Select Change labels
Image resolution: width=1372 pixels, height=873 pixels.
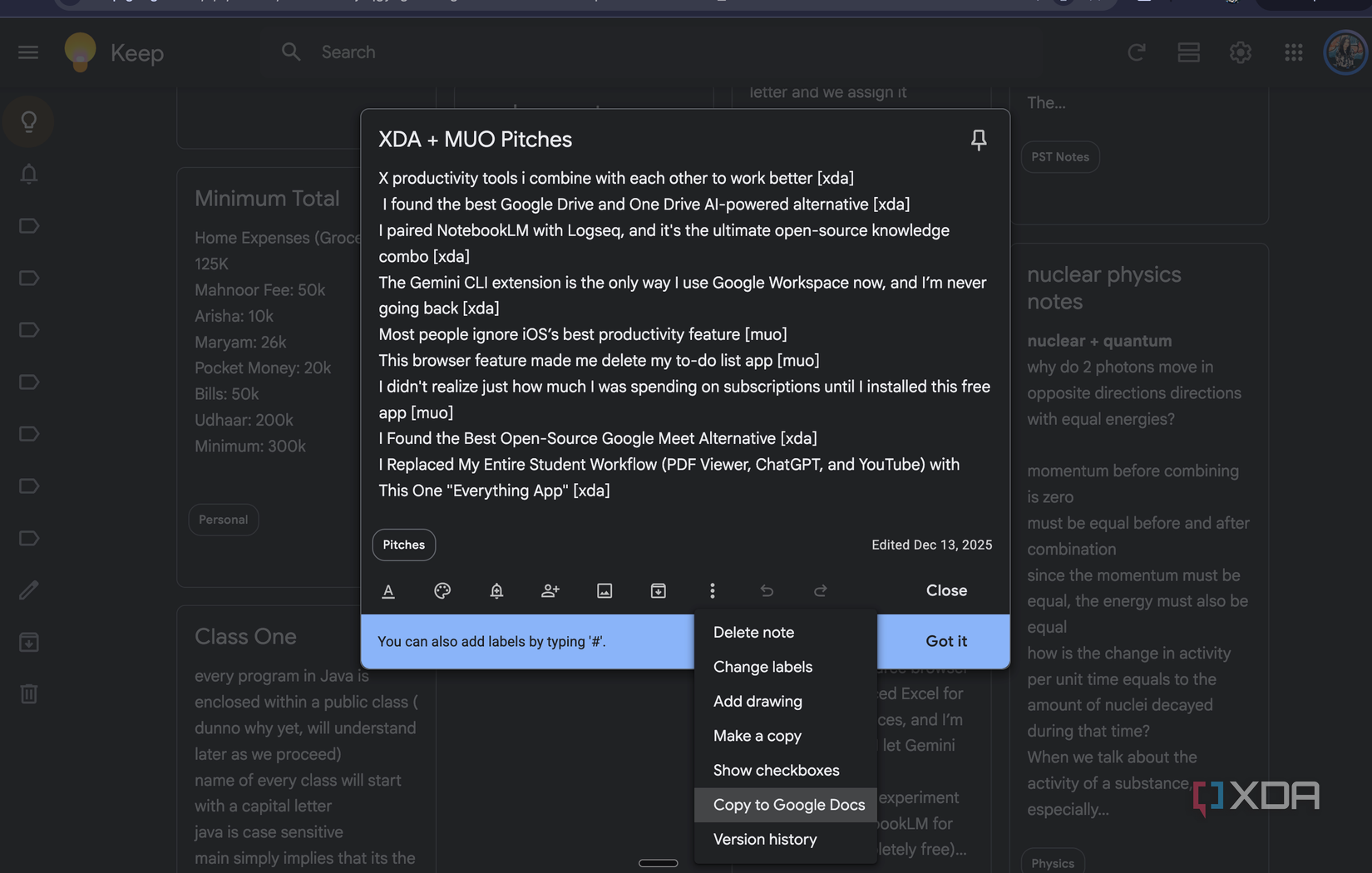coord(786,667)
